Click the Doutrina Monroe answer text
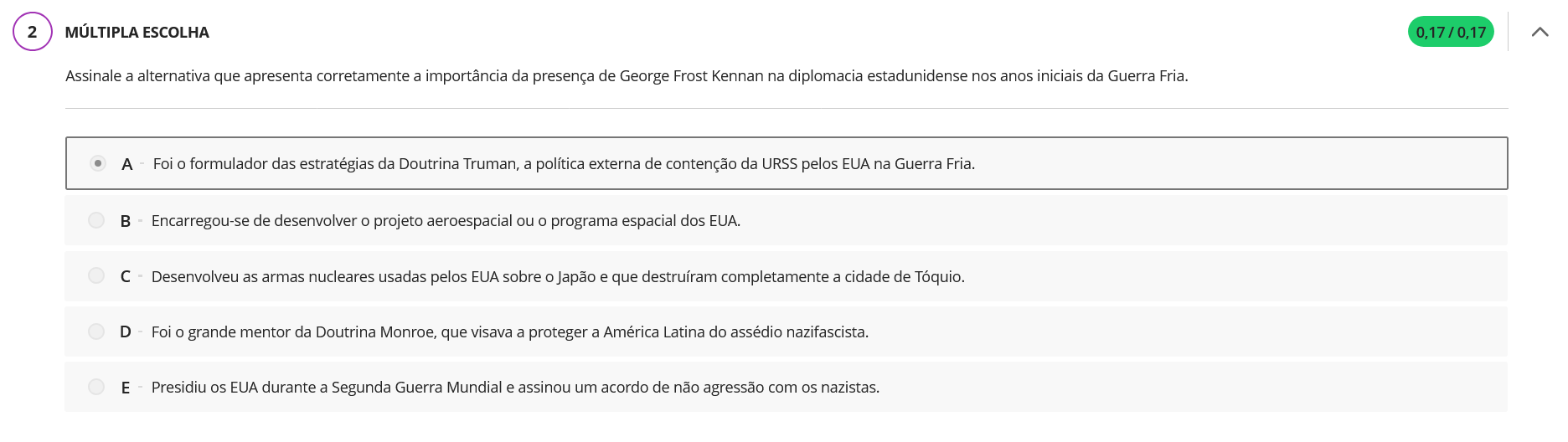Screen dimensions: 1568x442 tap(509, 332)
